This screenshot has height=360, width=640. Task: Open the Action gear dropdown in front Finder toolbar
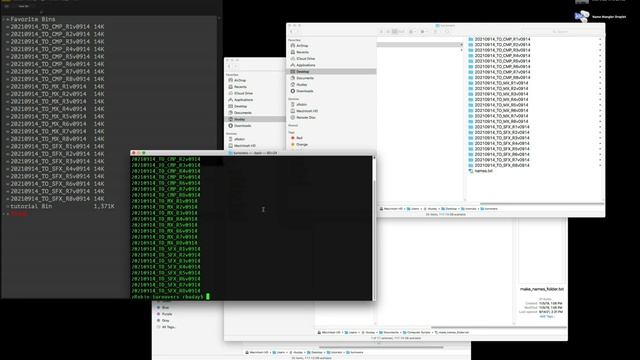click(424, 31)
